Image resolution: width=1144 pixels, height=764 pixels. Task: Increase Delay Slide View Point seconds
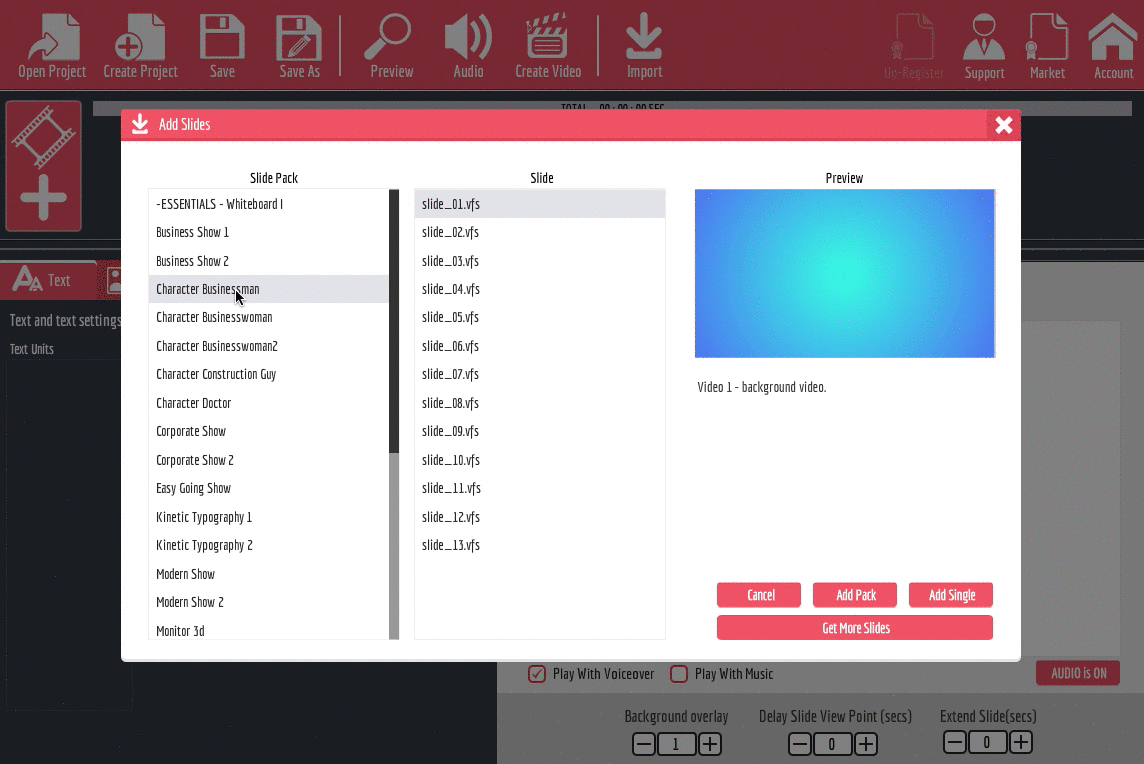[x=866, y=744]
